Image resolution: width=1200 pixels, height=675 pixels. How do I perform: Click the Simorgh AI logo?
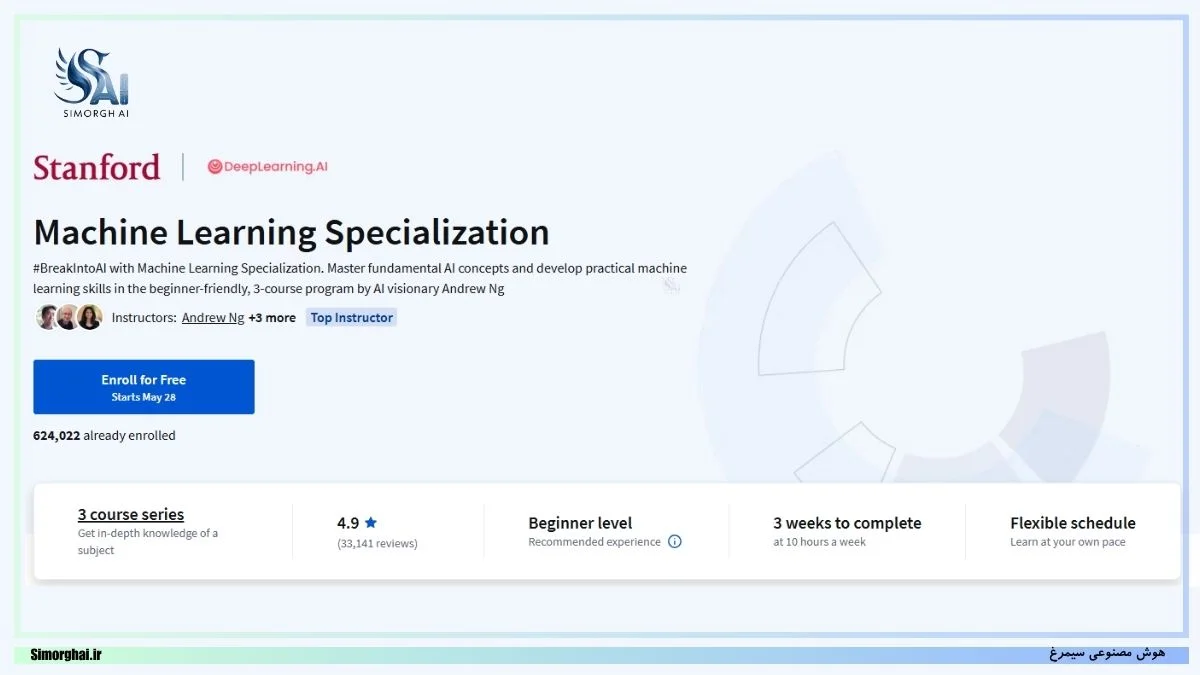click(x=92, y=83)
